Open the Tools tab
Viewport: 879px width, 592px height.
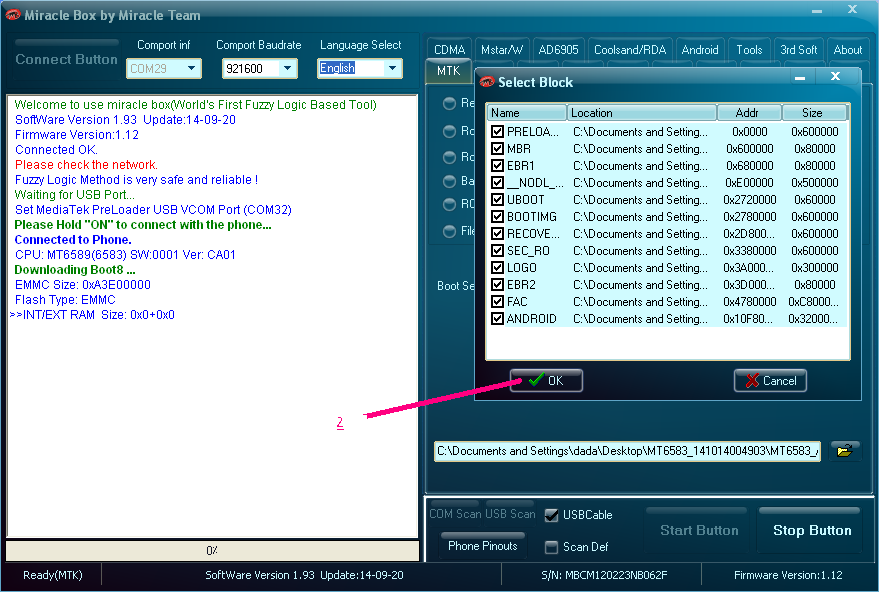750,49
